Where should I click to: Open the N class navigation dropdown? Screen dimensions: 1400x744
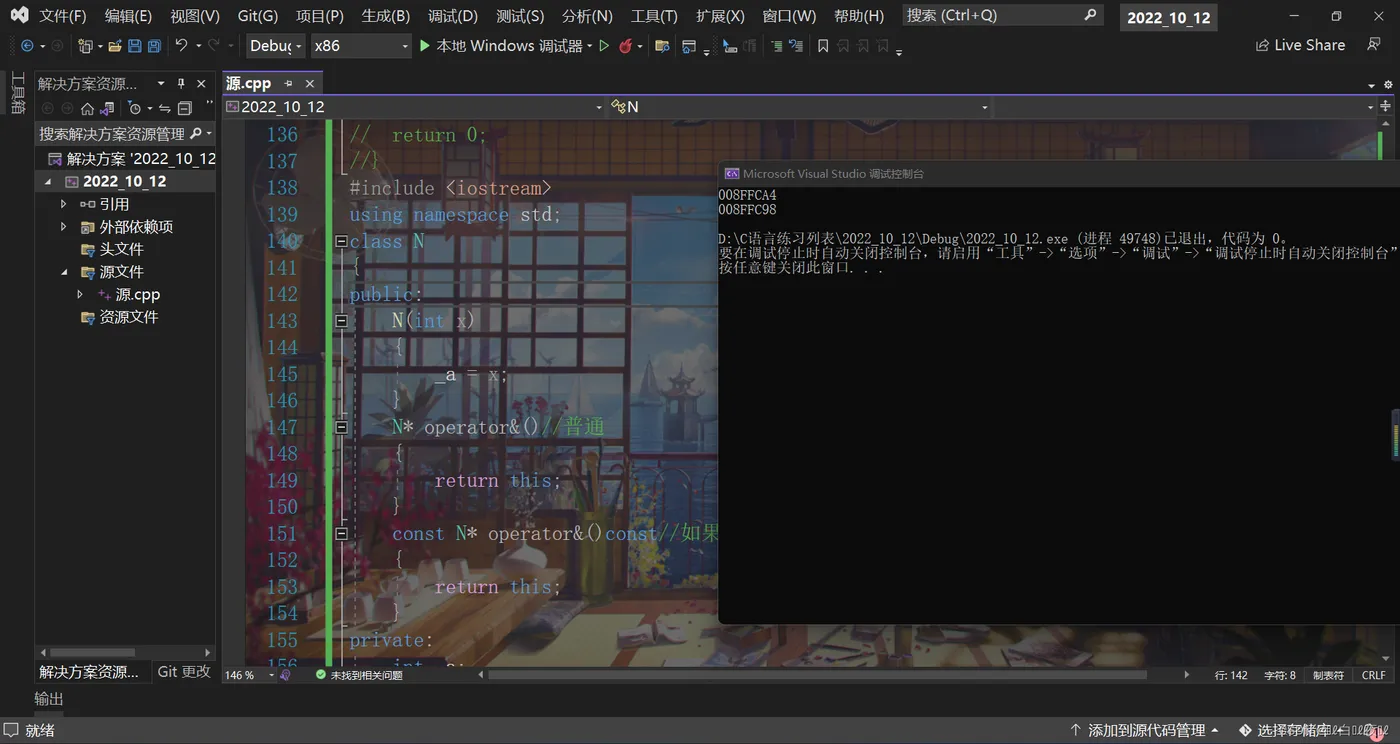click(799, 107)
